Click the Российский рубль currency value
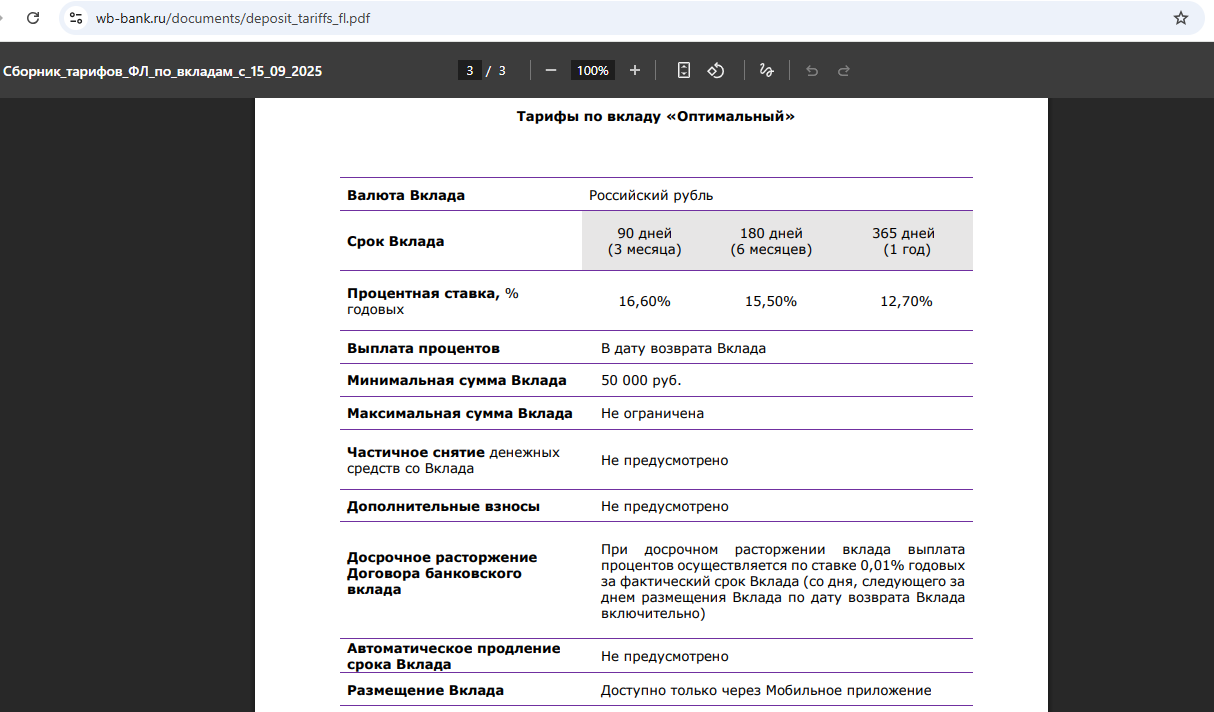 click(651, 195)
